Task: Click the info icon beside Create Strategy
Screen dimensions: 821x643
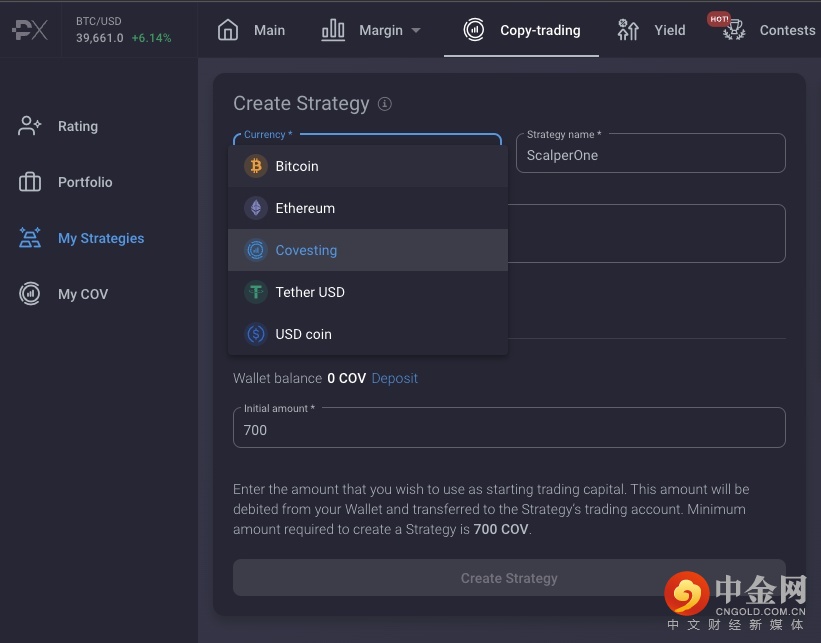Action: pyautogui.click(x=385, y=104)
